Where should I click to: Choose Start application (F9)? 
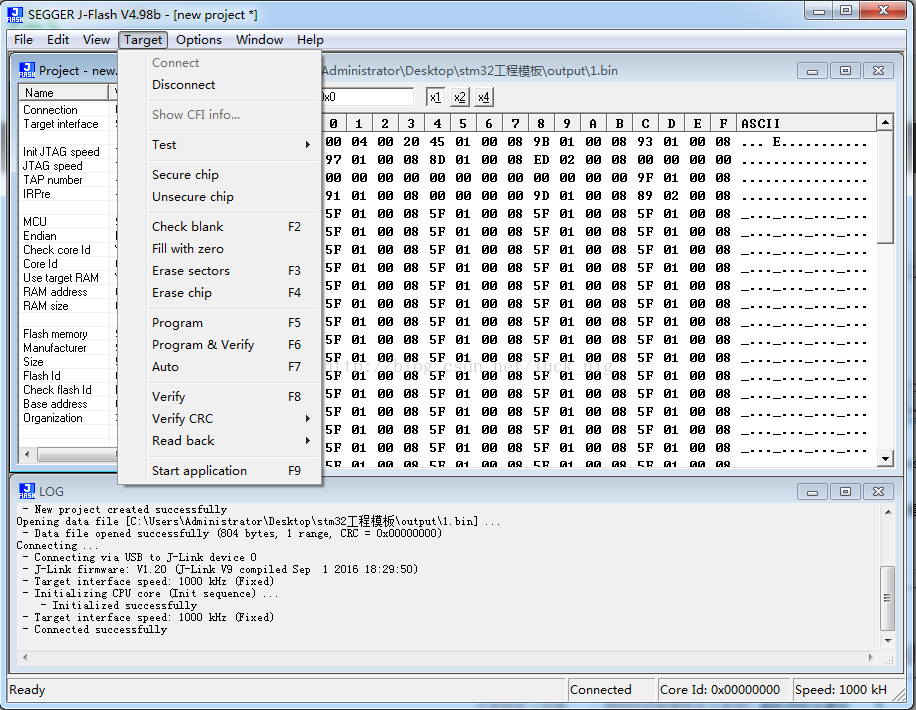pos(233,471)
